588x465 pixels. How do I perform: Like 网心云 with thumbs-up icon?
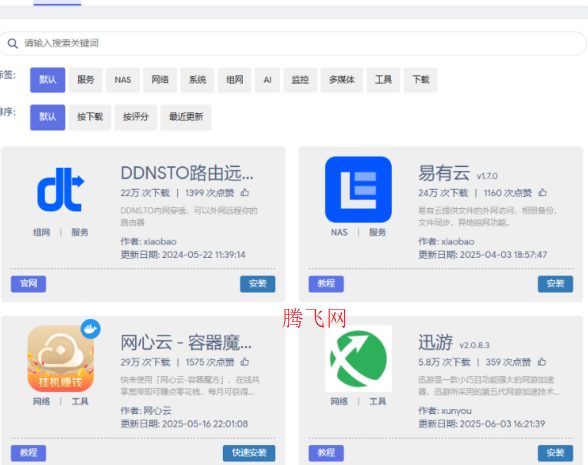pyautogui.click(x=245, y=362)
